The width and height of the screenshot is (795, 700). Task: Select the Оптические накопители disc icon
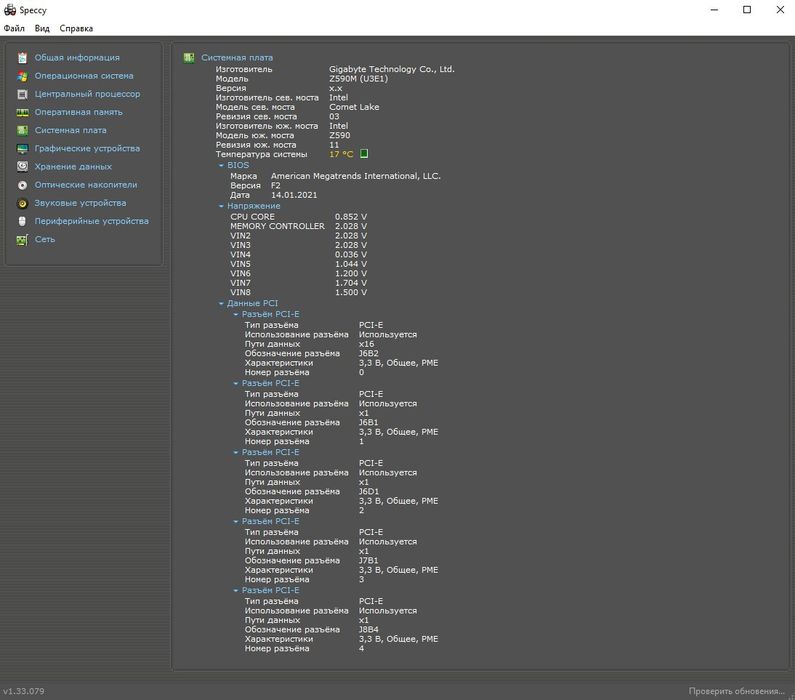[x=22, y=185]
